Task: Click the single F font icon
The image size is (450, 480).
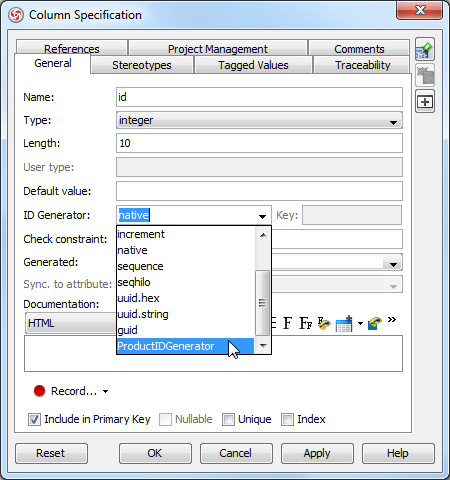Action: click(x=287, y=323)
